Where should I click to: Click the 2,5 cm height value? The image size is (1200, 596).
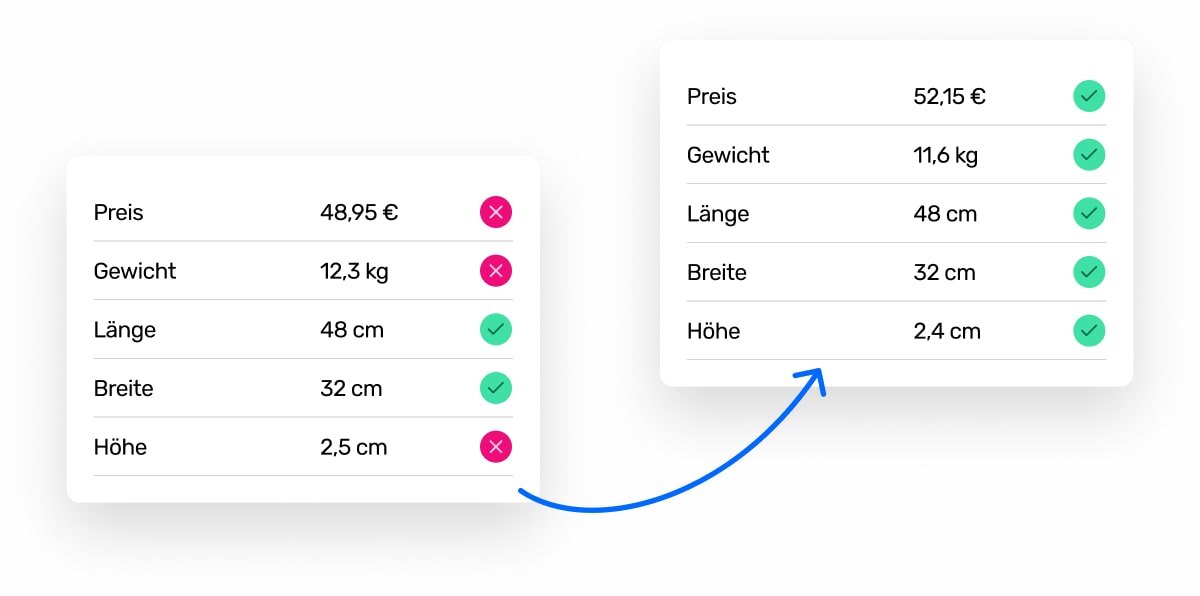pos(354,447)
